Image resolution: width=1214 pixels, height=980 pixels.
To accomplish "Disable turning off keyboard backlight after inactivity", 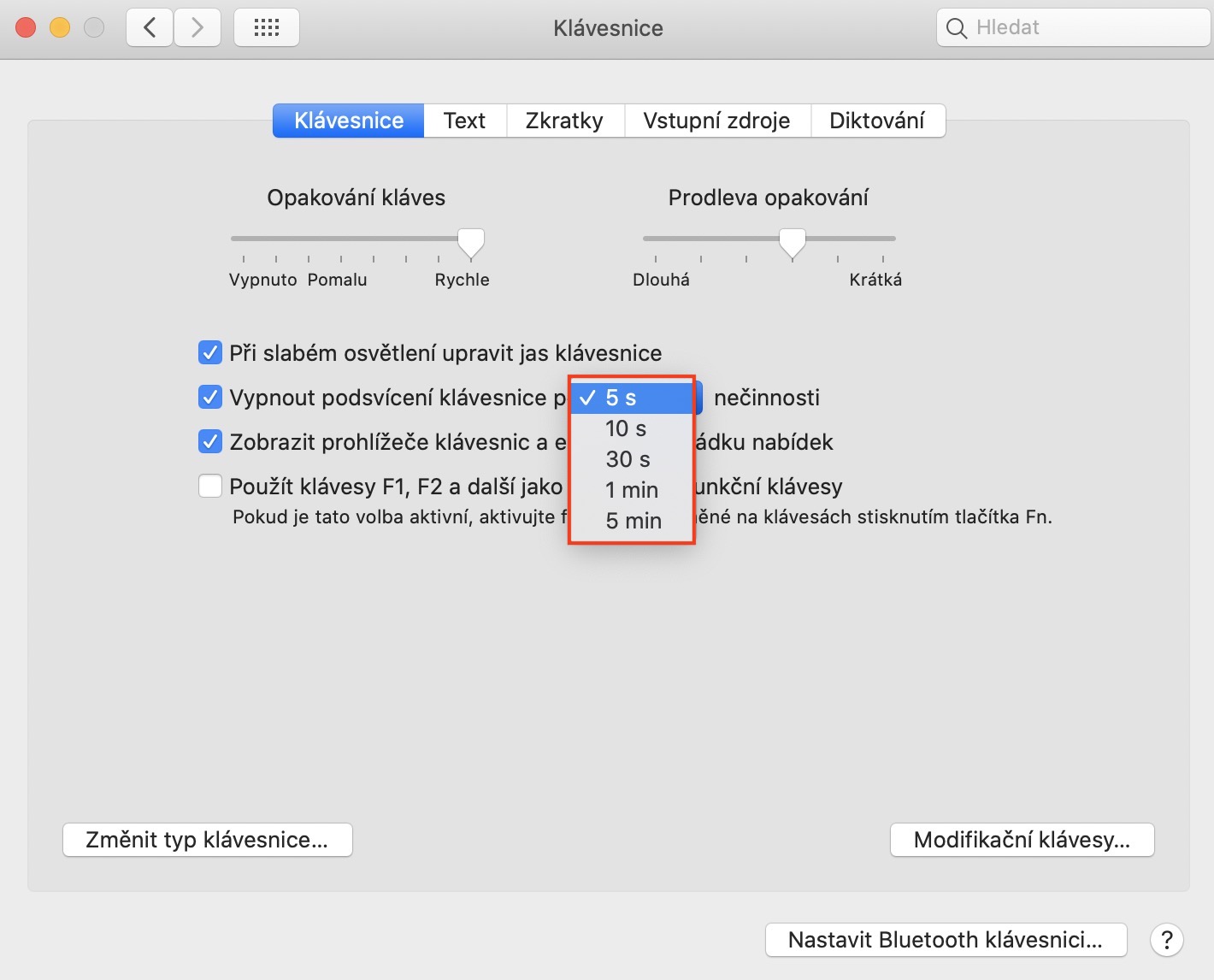I will coord(210,397).
